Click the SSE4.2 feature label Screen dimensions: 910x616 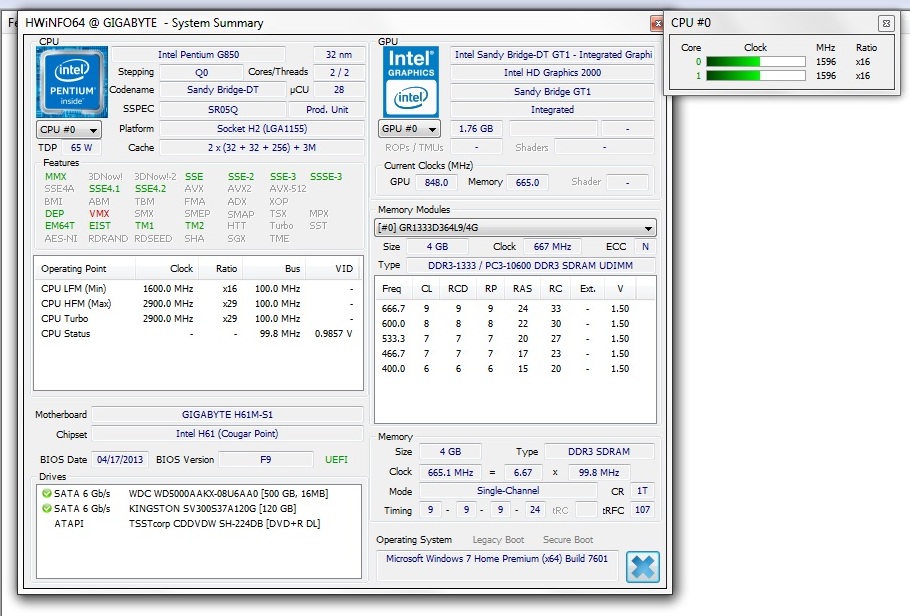(150, 189)
